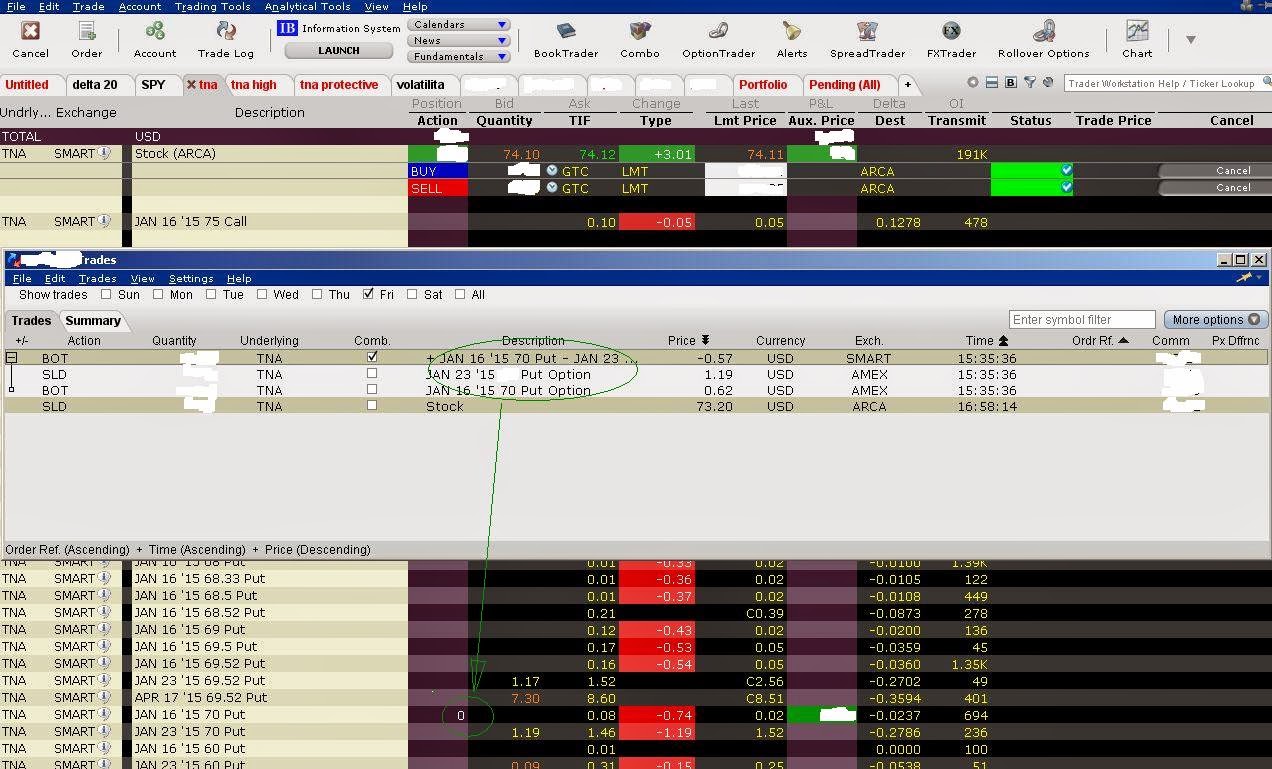Click the round back arrow icon
The height and width of the screenshot is (769, 1272).
[972, 83]
